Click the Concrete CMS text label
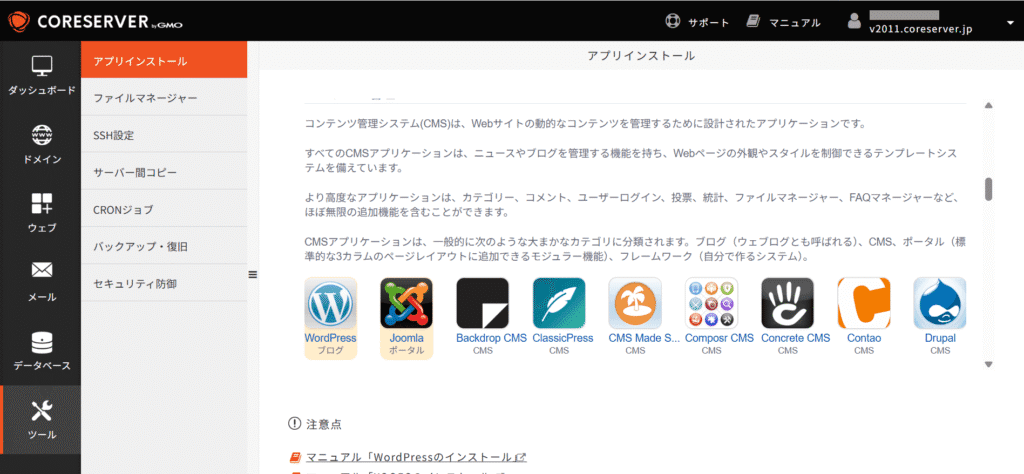Viewport: 1024px width, 474px height. [795, 338]
